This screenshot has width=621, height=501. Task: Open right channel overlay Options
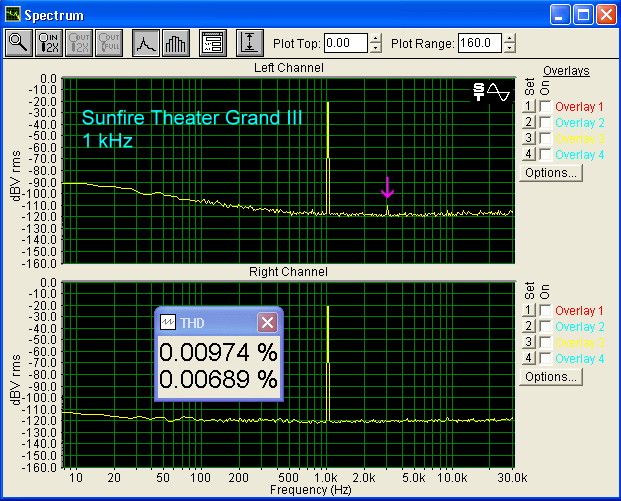tap(551, 377)
